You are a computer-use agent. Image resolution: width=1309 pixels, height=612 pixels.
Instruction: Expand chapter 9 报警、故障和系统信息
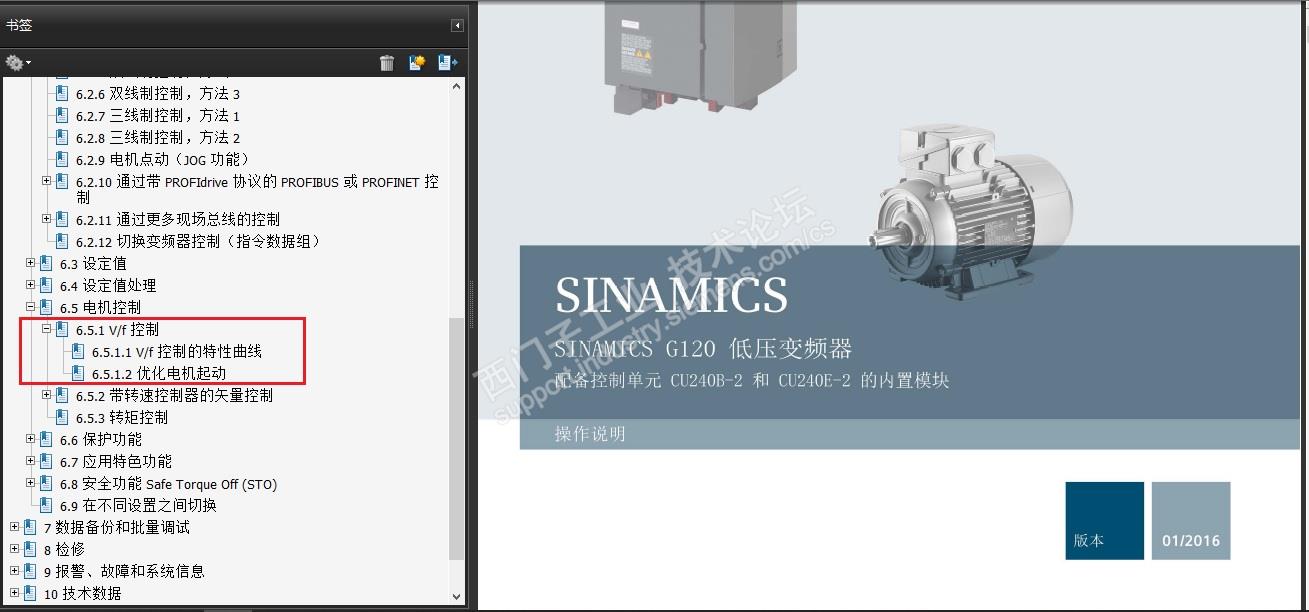(x=14, y=570)
